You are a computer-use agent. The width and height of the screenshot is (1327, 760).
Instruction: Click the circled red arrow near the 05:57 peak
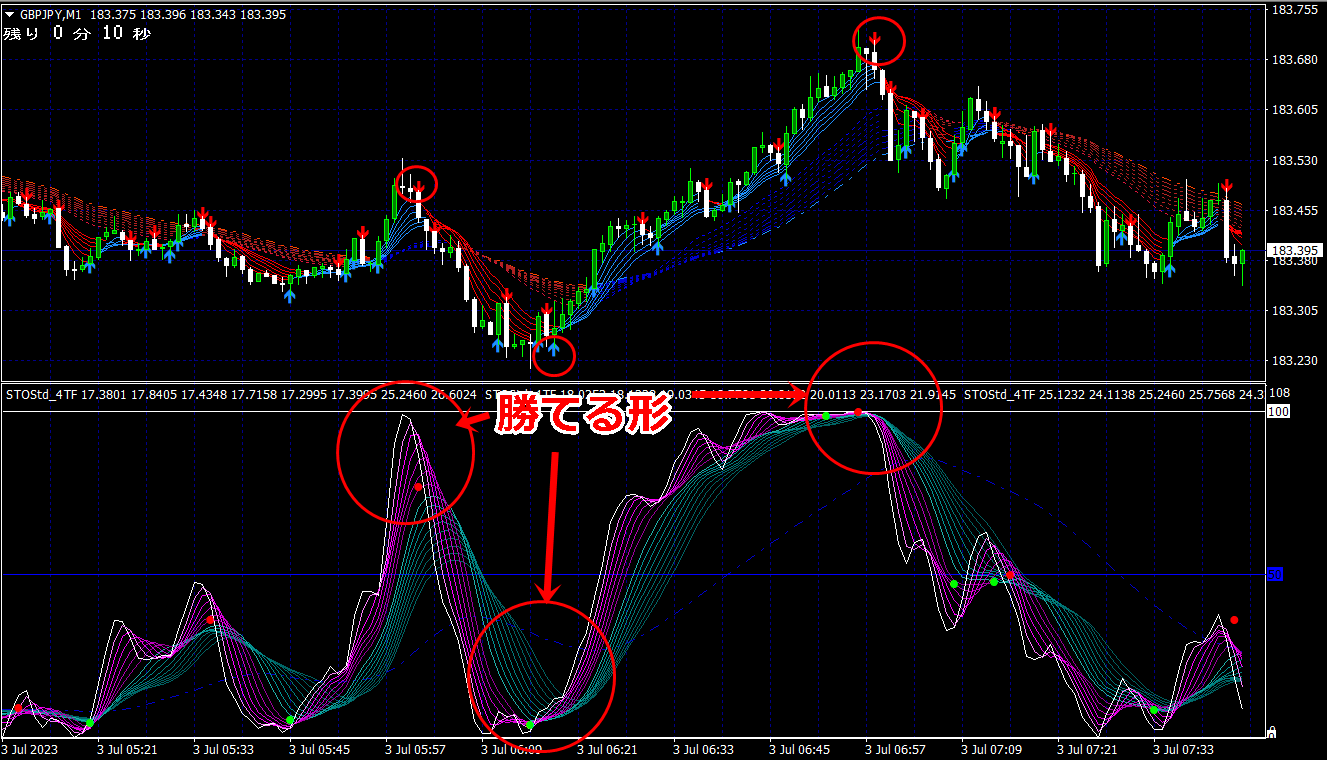(419, 188)
